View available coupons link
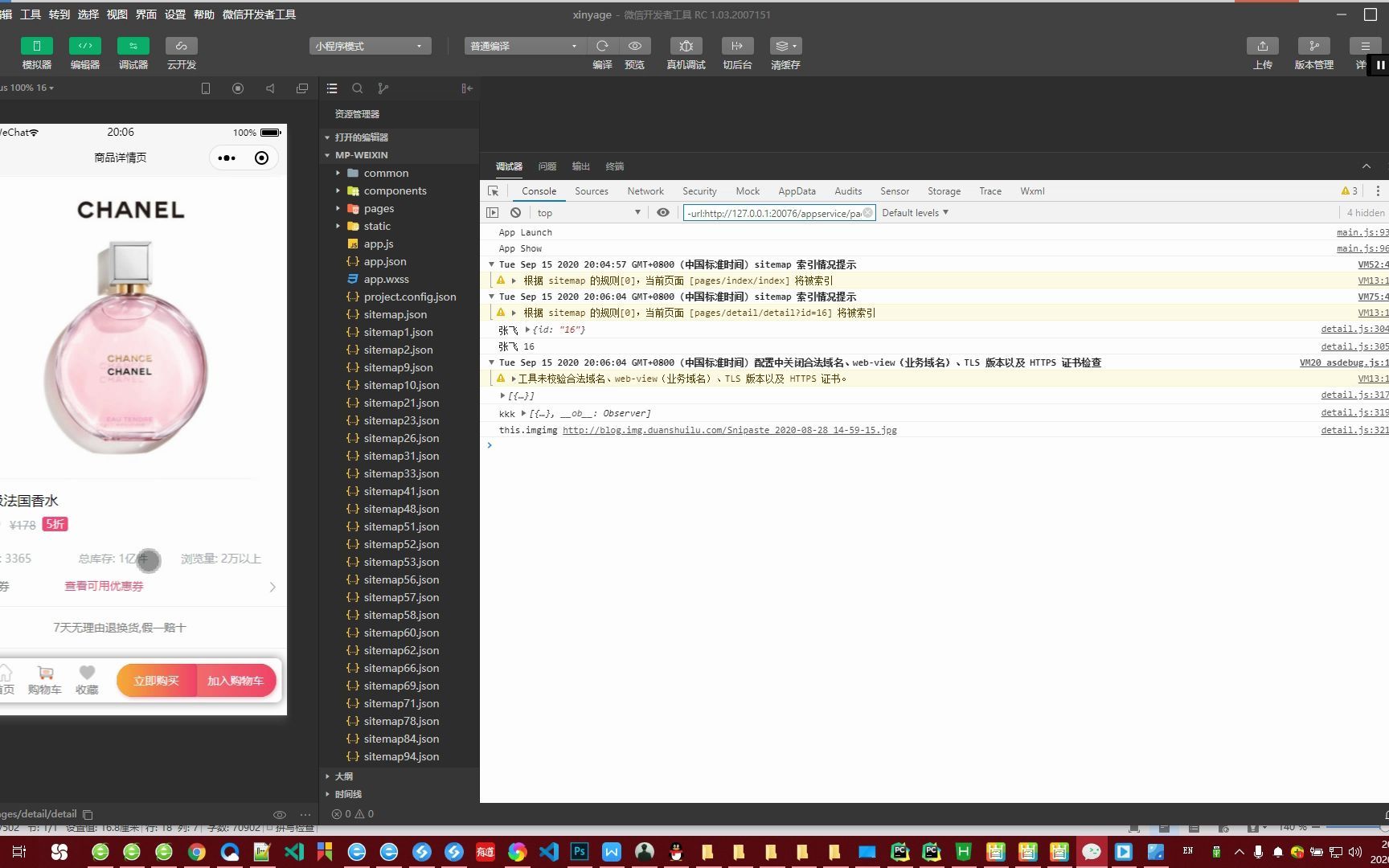 (104, 586)
